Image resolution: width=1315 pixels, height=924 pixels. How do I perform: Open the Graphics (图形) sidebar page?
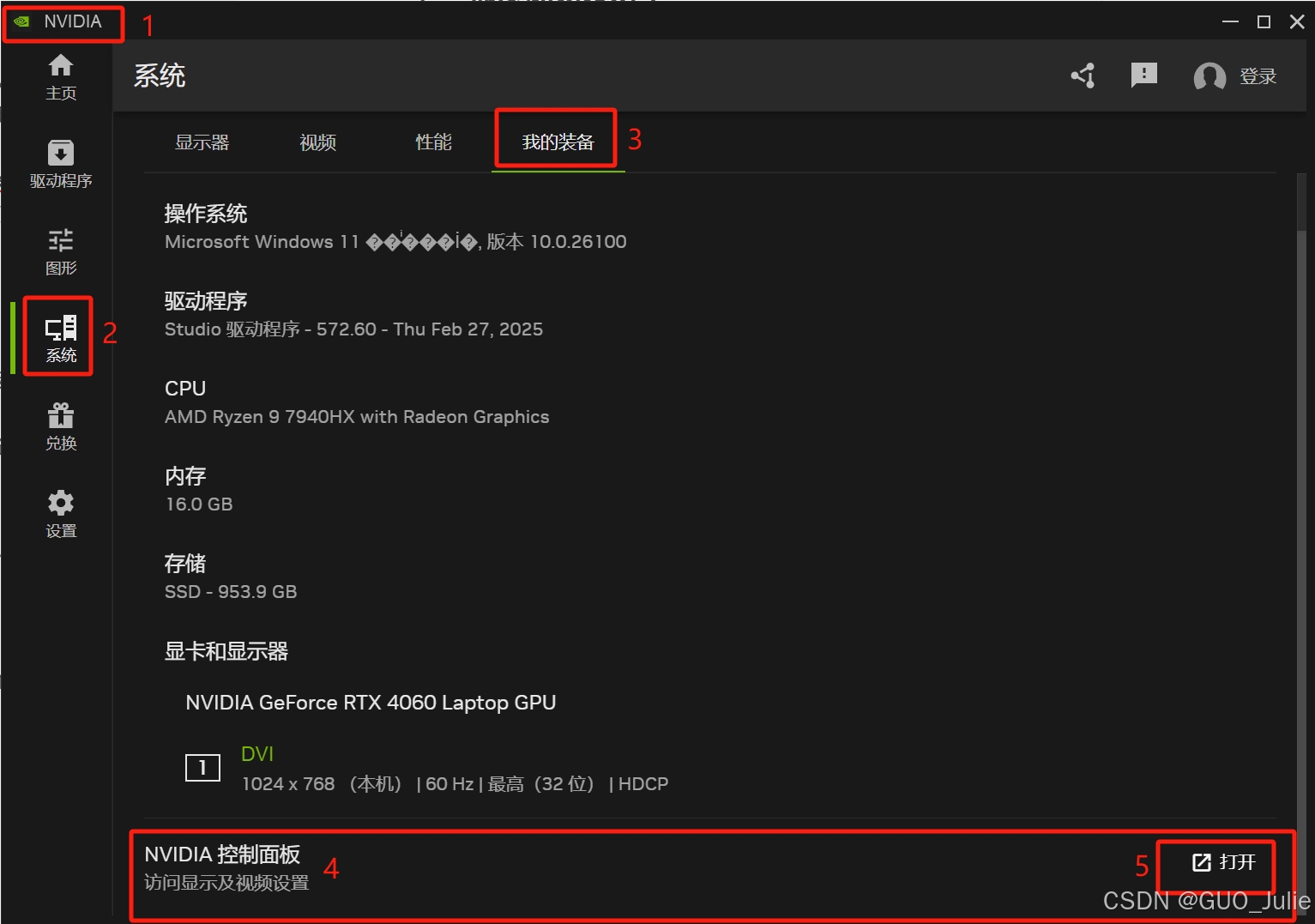coord(60,251)
